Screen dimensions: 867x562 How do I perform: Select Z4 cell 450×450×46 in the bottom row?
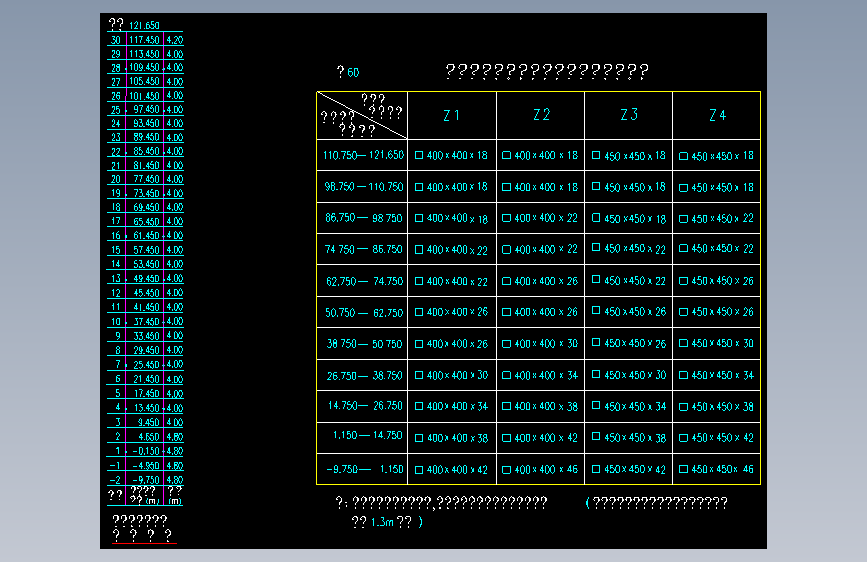click(x=716, y=469)
